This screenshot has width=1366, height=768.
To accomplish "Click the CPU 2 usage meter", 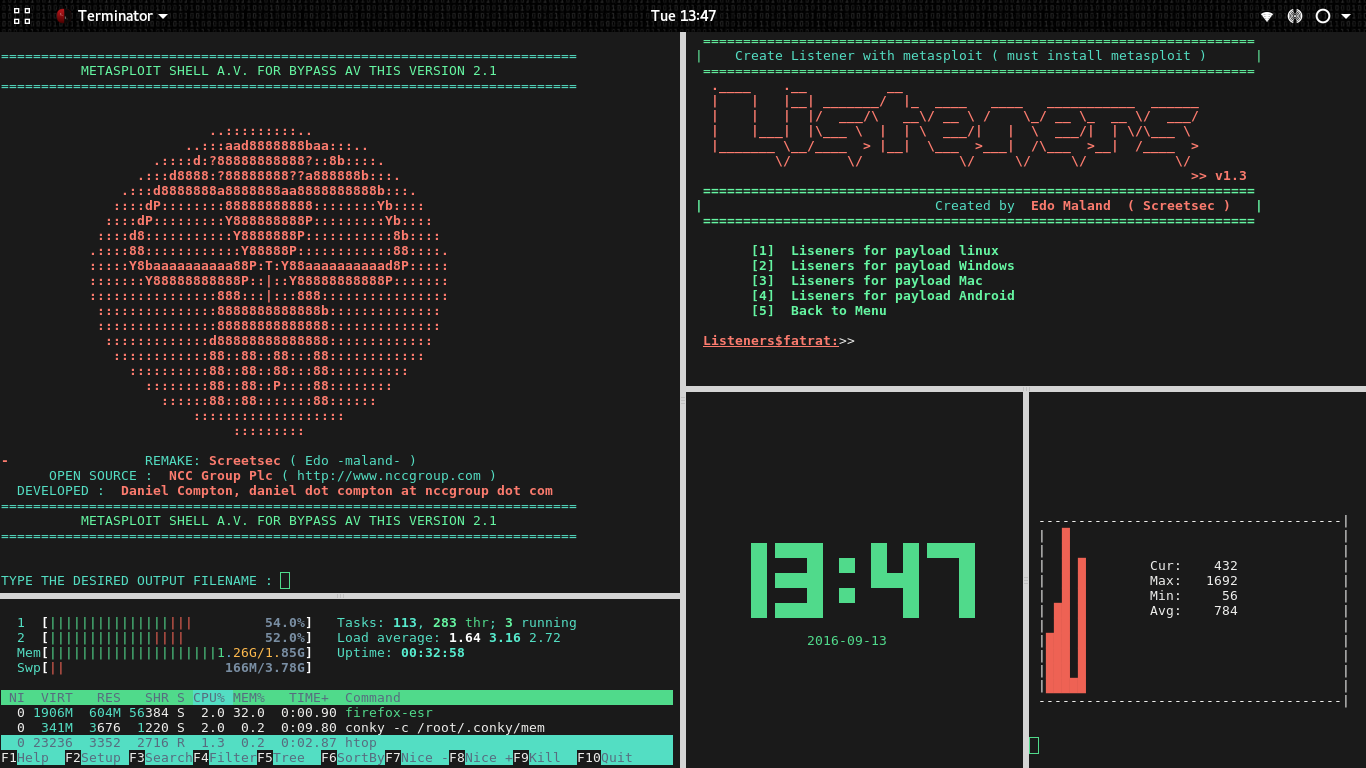I will (165, 638).
